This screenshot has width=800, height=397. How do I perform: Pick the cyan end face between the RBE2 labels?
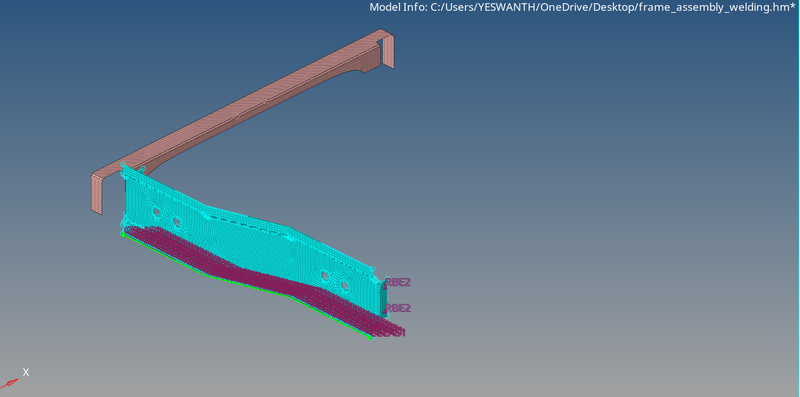(x=384, y=300)
